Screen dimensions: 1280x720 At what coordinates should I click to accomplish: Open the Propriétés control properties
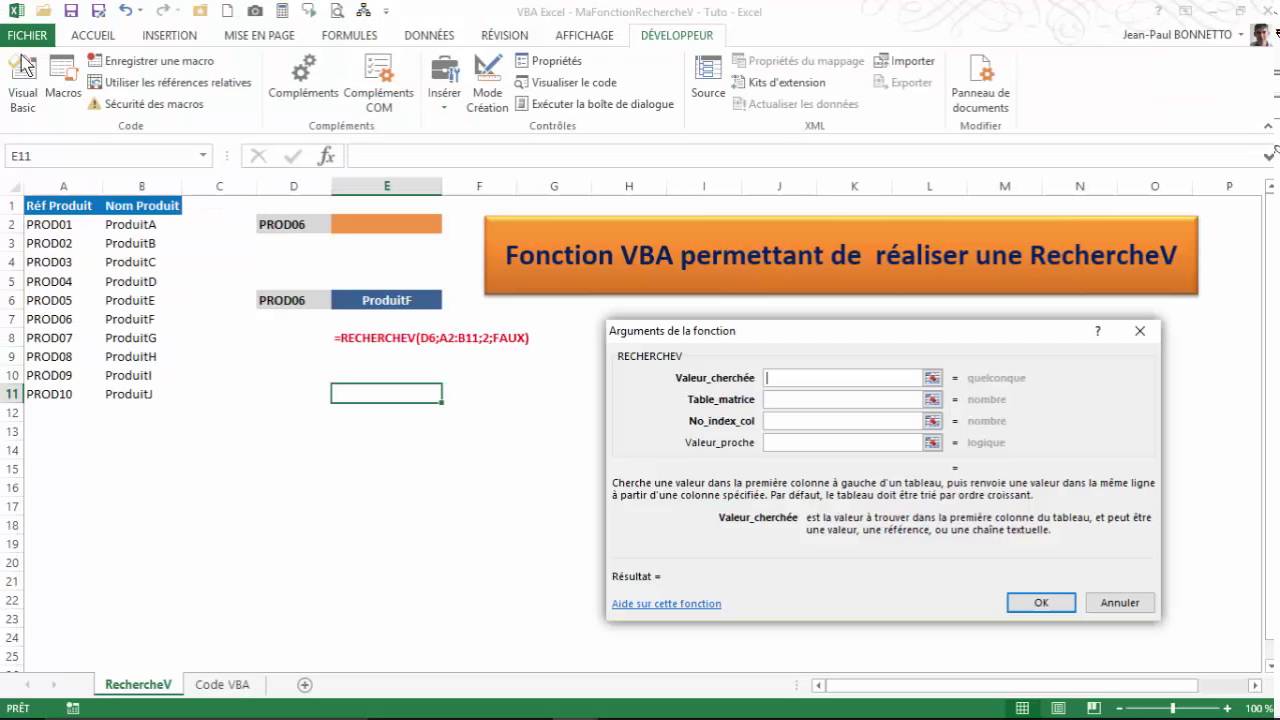[x=548, y=61]
